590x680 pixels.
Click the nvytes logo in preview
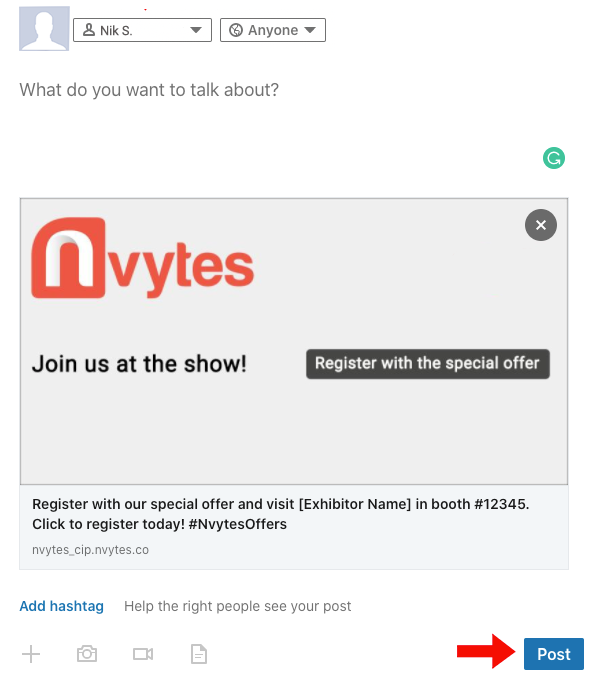pyautogui.click(x=142, y=258)
